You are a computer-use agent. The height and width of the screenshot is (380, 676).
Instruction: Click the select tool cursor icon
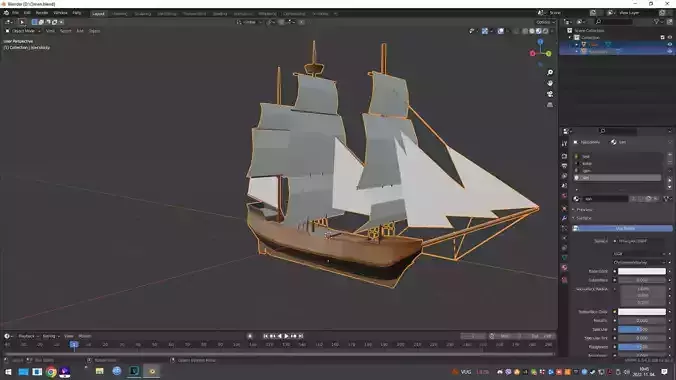pos(22,22)
